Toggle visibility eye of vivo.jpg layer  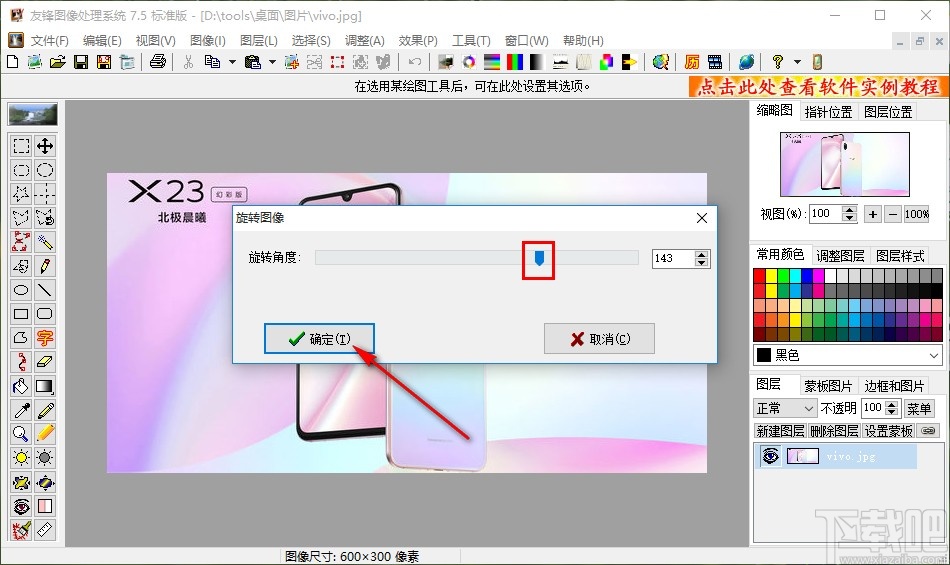coord(771,455)
